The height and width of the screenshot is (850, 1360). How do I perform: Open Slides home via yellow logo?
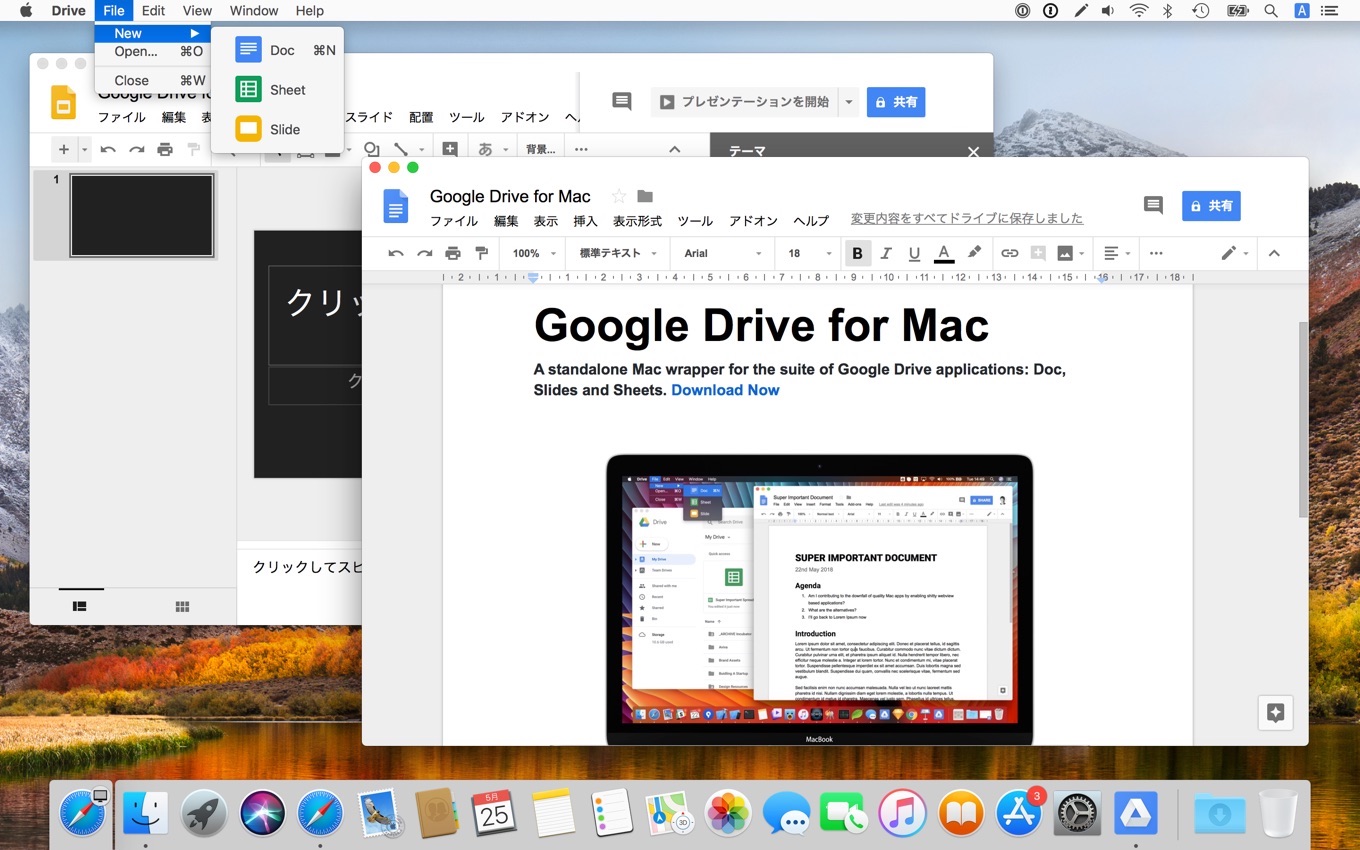pos(63,103)
